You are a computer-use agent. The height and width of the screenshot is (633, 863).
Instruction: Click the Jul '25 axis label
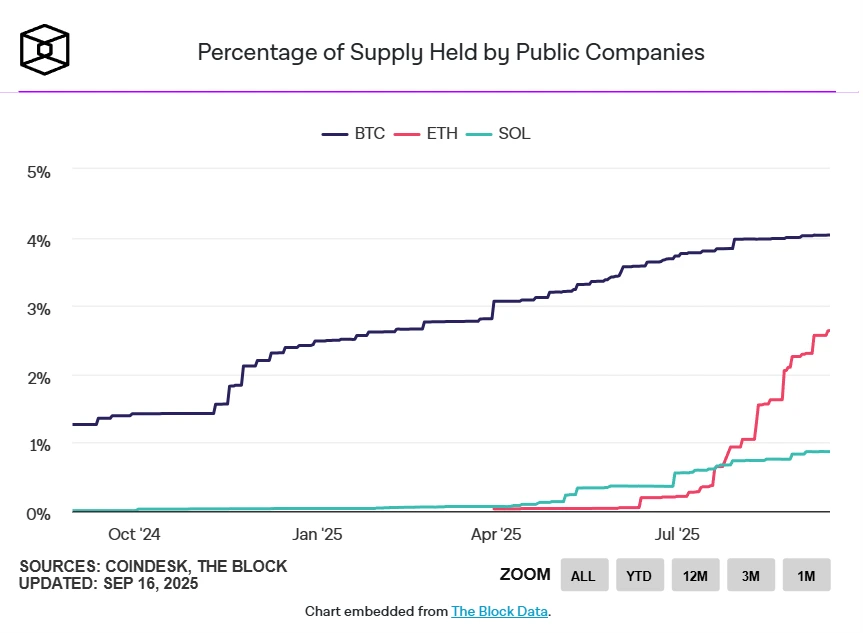[677, 534]
